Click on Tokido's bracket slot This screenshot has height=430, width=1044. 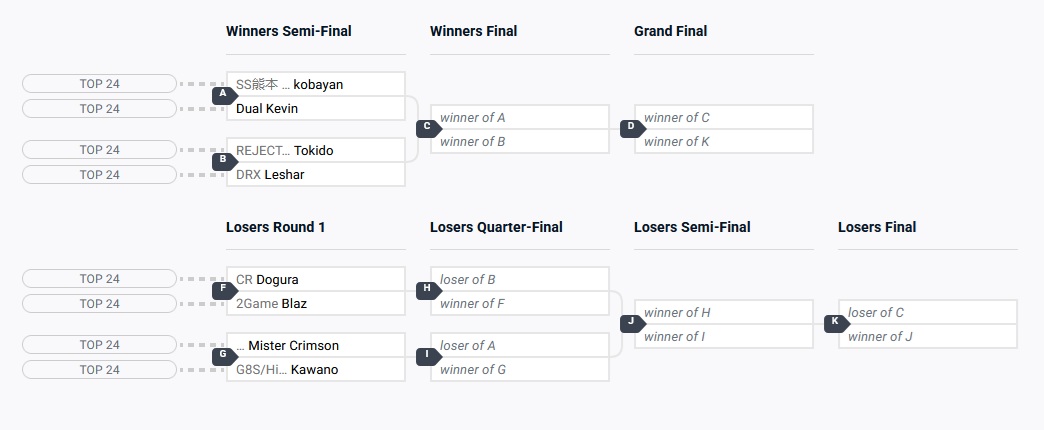click(316, 150)
